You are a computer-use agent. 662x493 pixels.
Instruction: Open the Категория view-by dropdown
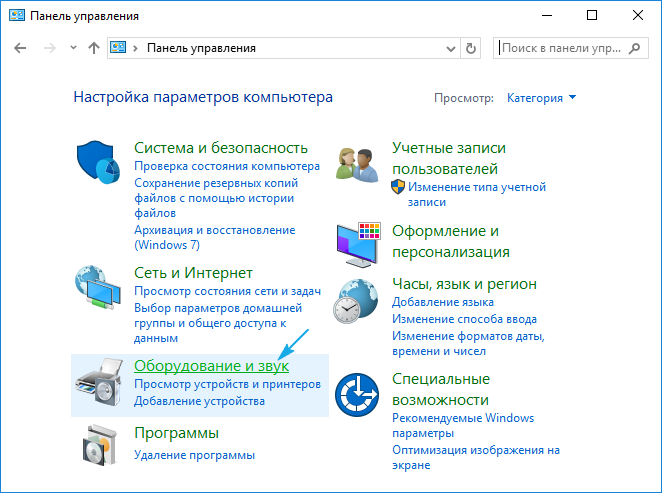tap(541, 98)
